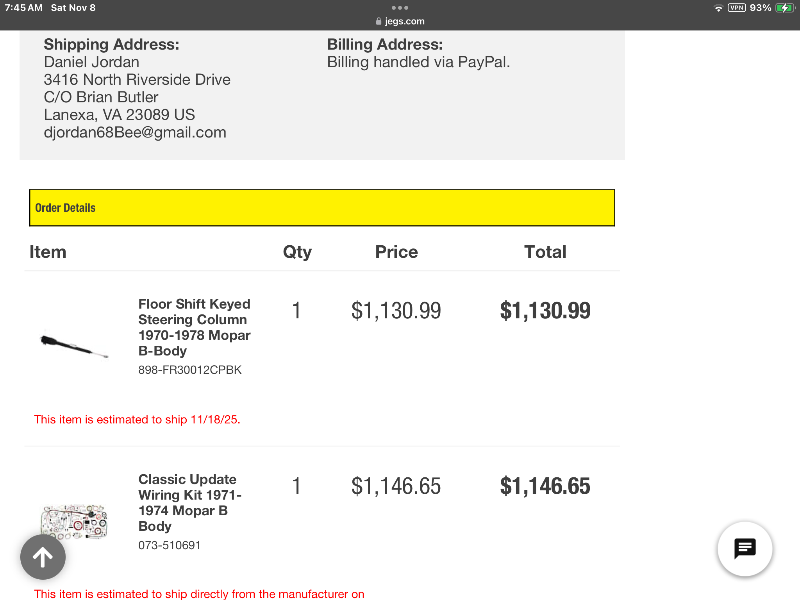Screen dimensions: 800x600
Task: Open Classic Update Wiring Kit link
Action: pos(189,503)
